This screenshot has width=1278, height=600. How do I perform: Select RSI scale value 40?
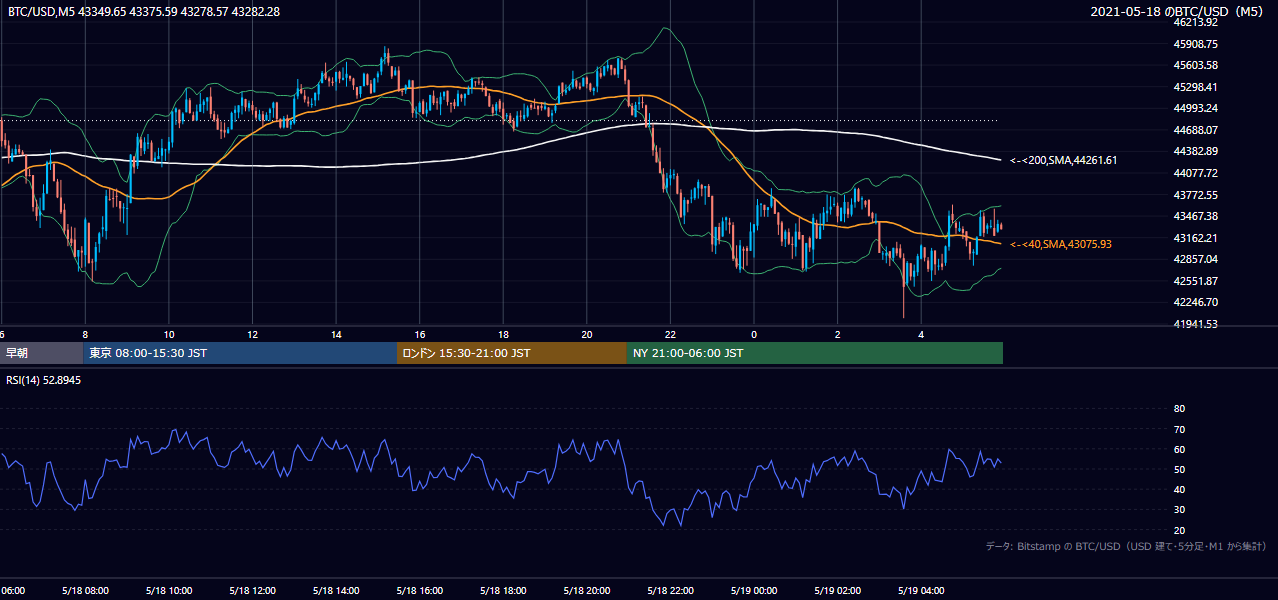pyautogui.click(x=1179, y=489)
